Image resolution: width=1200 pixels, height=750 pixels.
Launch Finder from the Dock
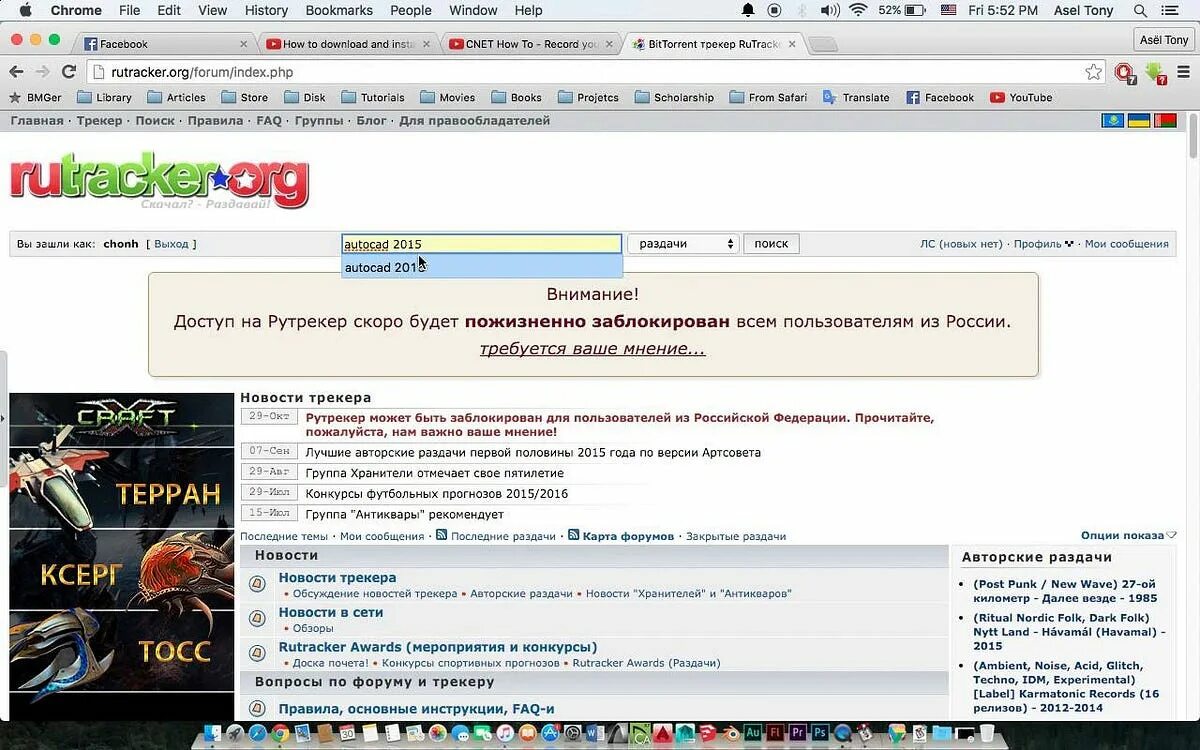pyautogui.click(x=212, y=734)
